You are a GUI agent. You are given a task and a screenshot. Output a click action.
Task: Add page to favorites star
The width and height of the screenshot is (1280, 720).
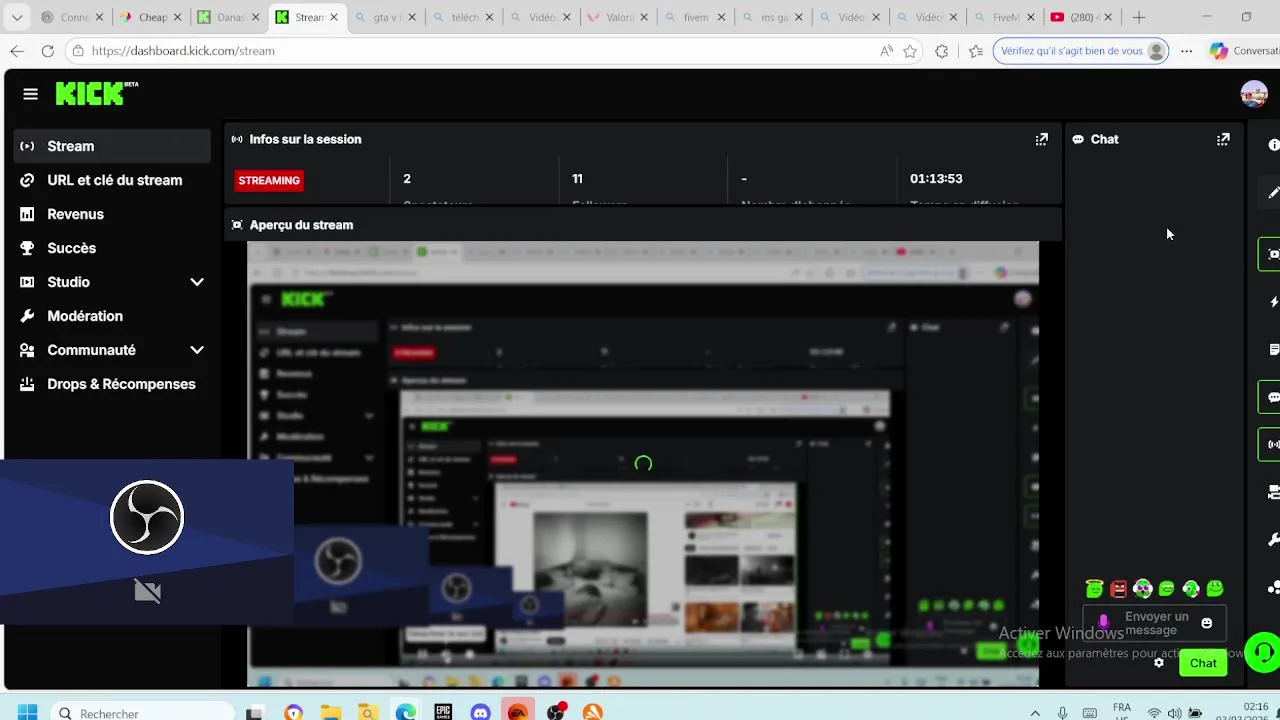click(909, 51)
